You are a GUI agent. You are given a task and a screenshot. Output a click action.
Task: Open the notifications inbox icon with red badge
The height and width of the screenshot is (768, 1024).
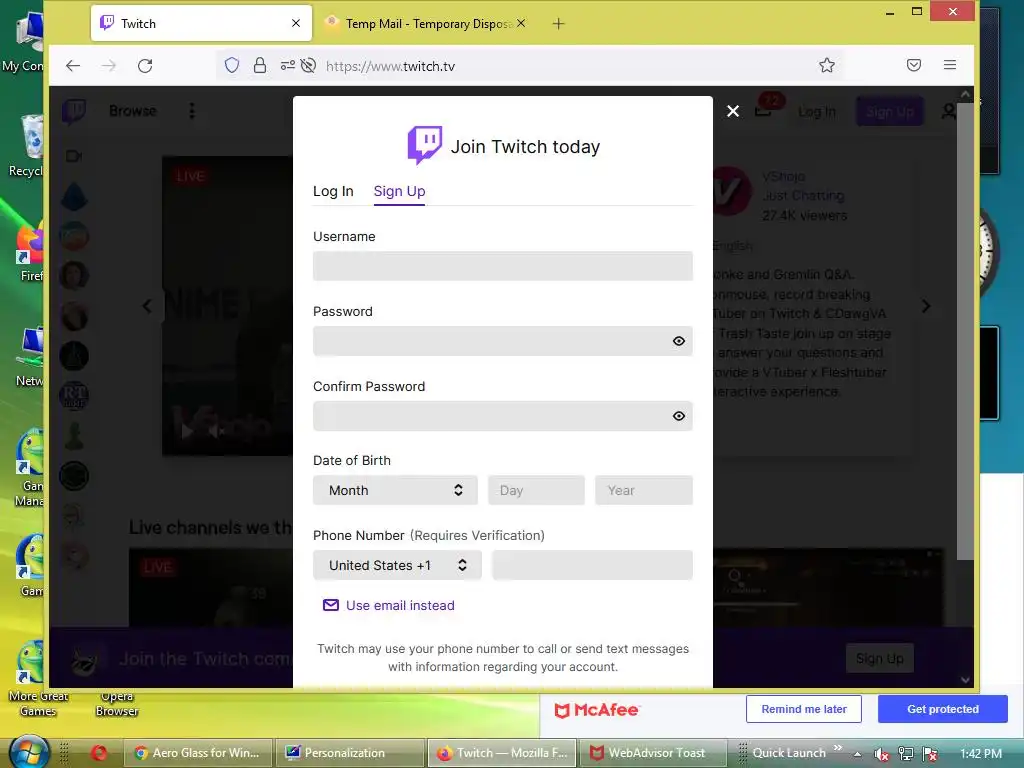[763, 111]
